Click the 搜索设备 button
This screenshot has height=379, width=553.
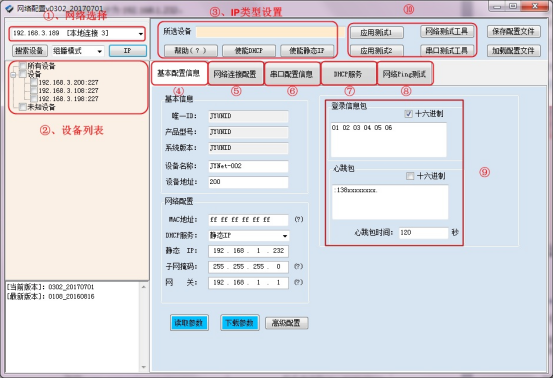[x=30, y=51]
